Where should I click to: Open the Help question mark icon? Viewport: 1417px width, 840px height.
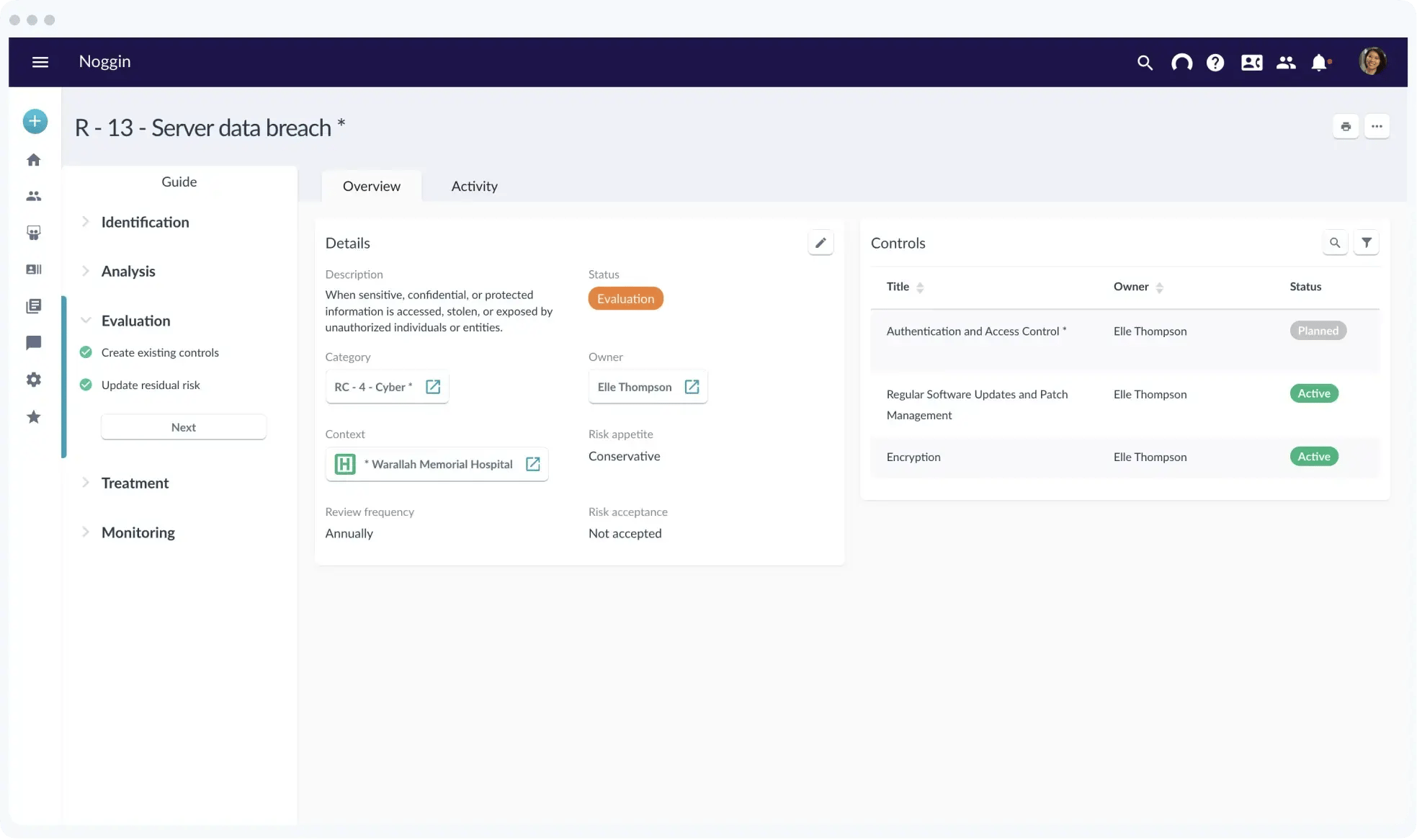1215,63
